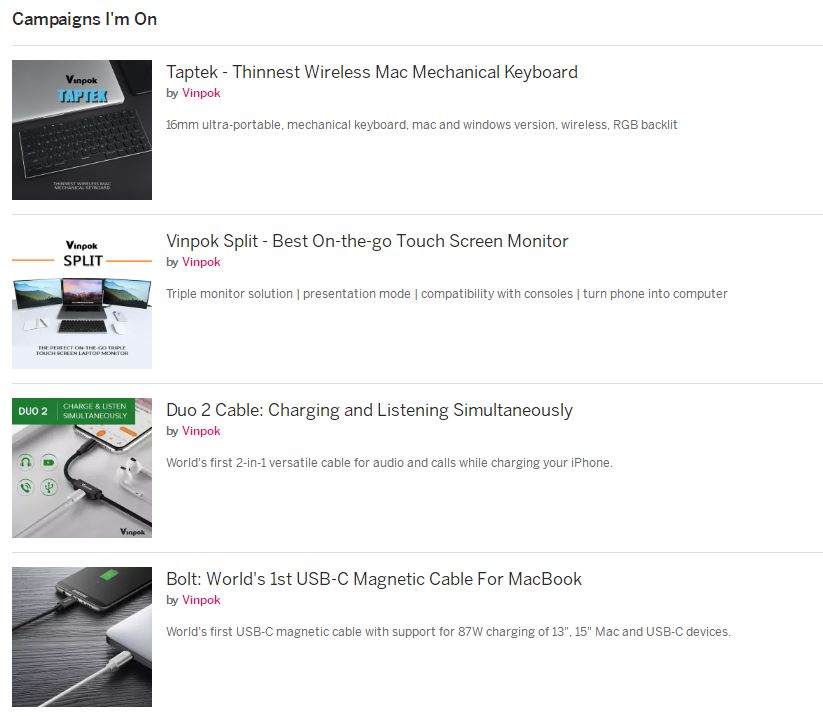Open Bolt World's 1st USB-C Magnetic Cable title
823x716 pixels.
click(x=374, y=579)
